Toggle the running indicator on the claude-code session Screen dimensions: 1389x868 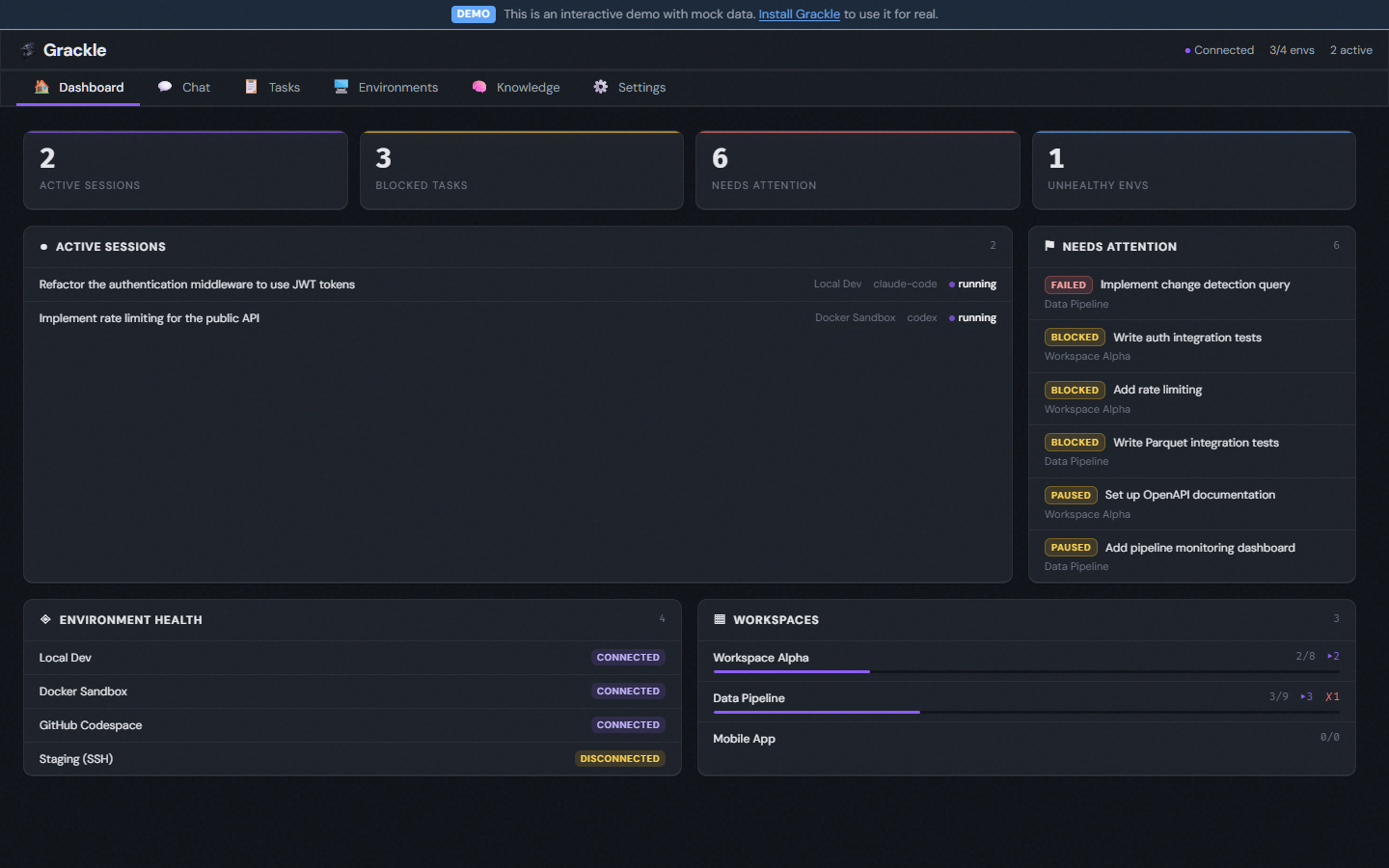(x=972, y=284)
